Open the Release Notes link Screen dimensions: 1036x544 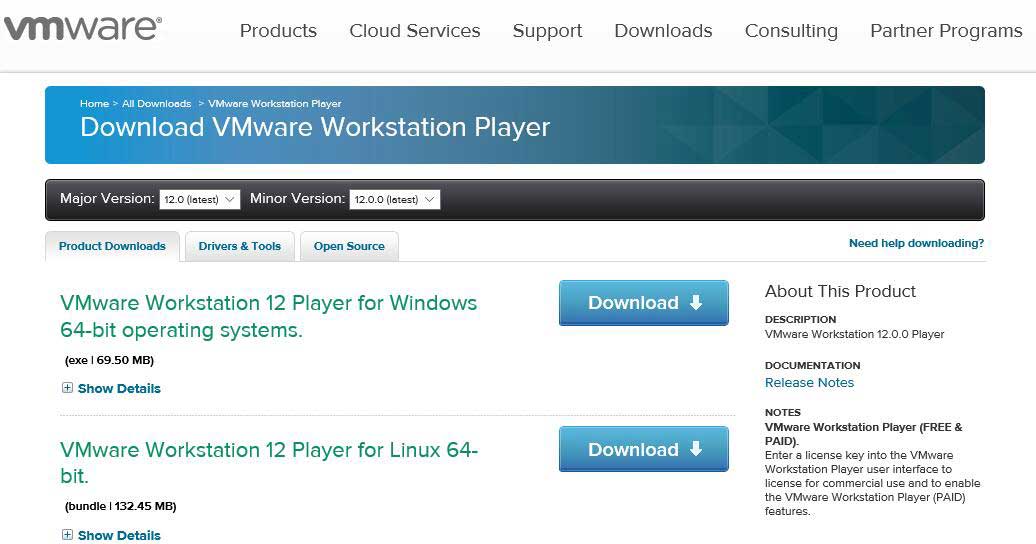point(809,383)
